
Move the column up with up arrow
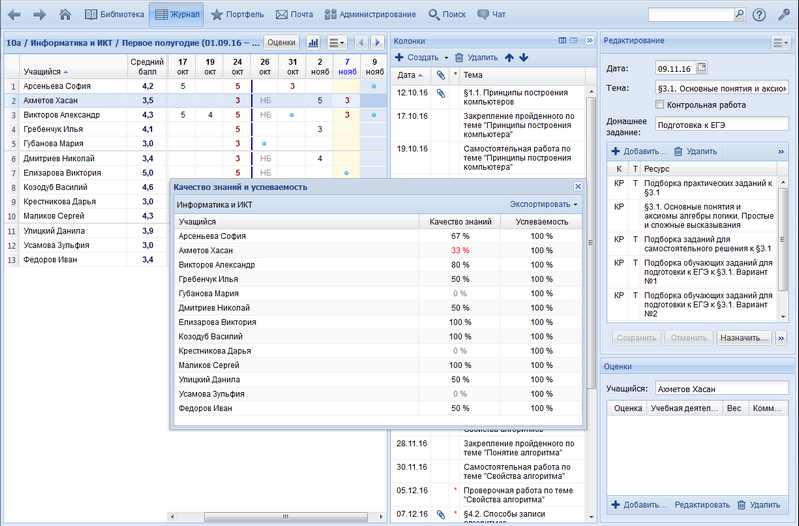coord(510,58)
